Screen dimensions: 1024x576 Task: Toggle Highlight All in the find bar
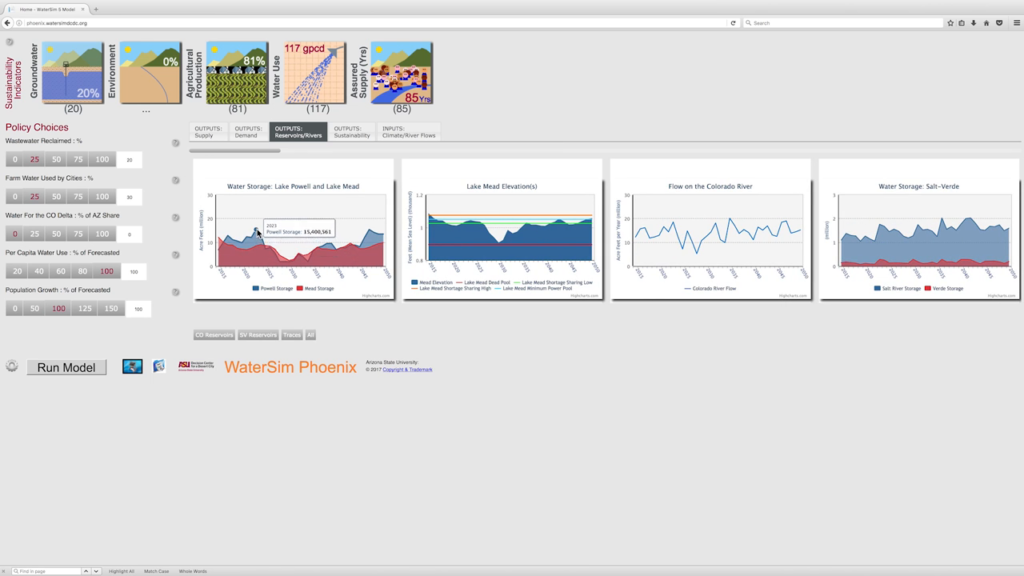[121, 571]
